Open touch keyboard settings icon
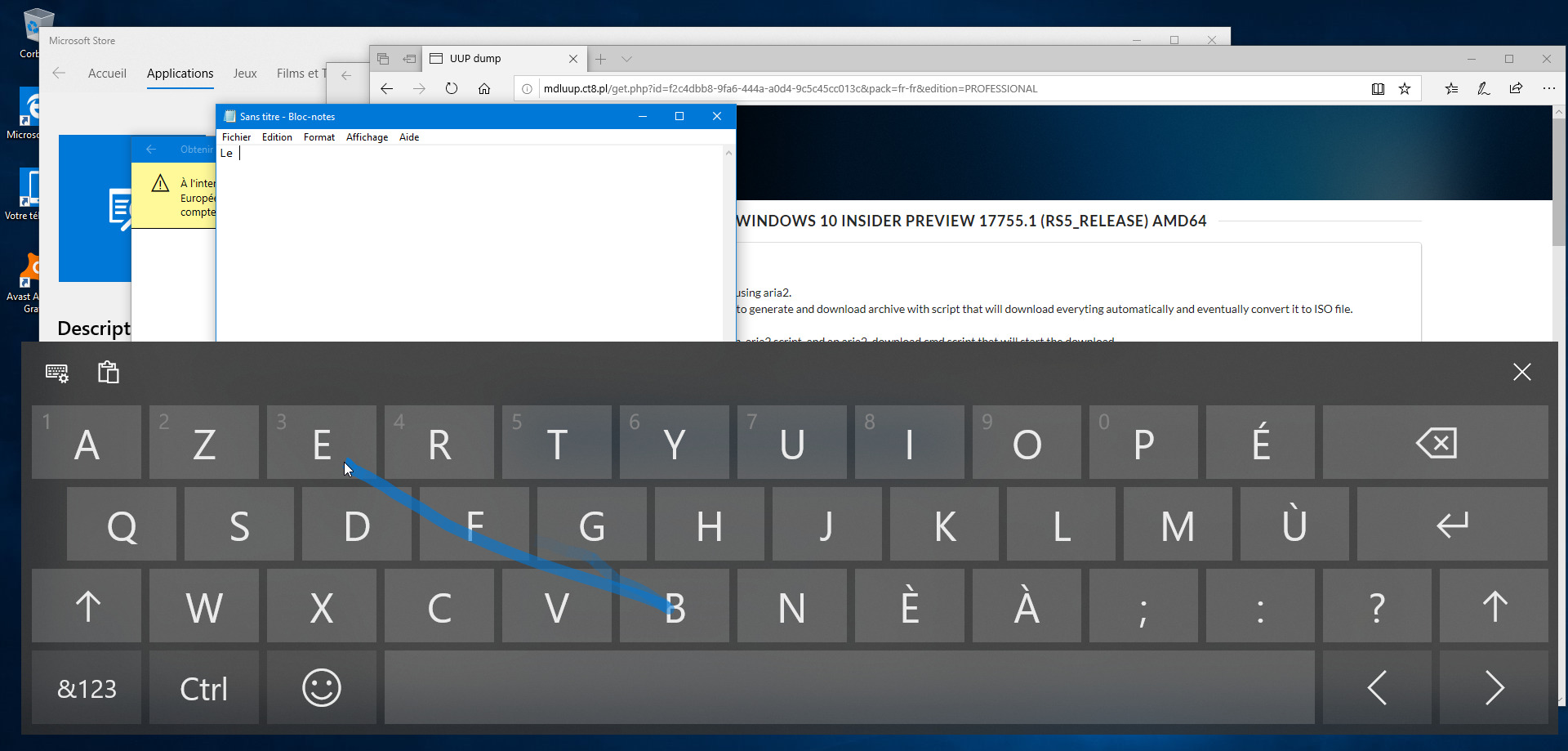The image size is (1568, 751). tap(57, 373)
